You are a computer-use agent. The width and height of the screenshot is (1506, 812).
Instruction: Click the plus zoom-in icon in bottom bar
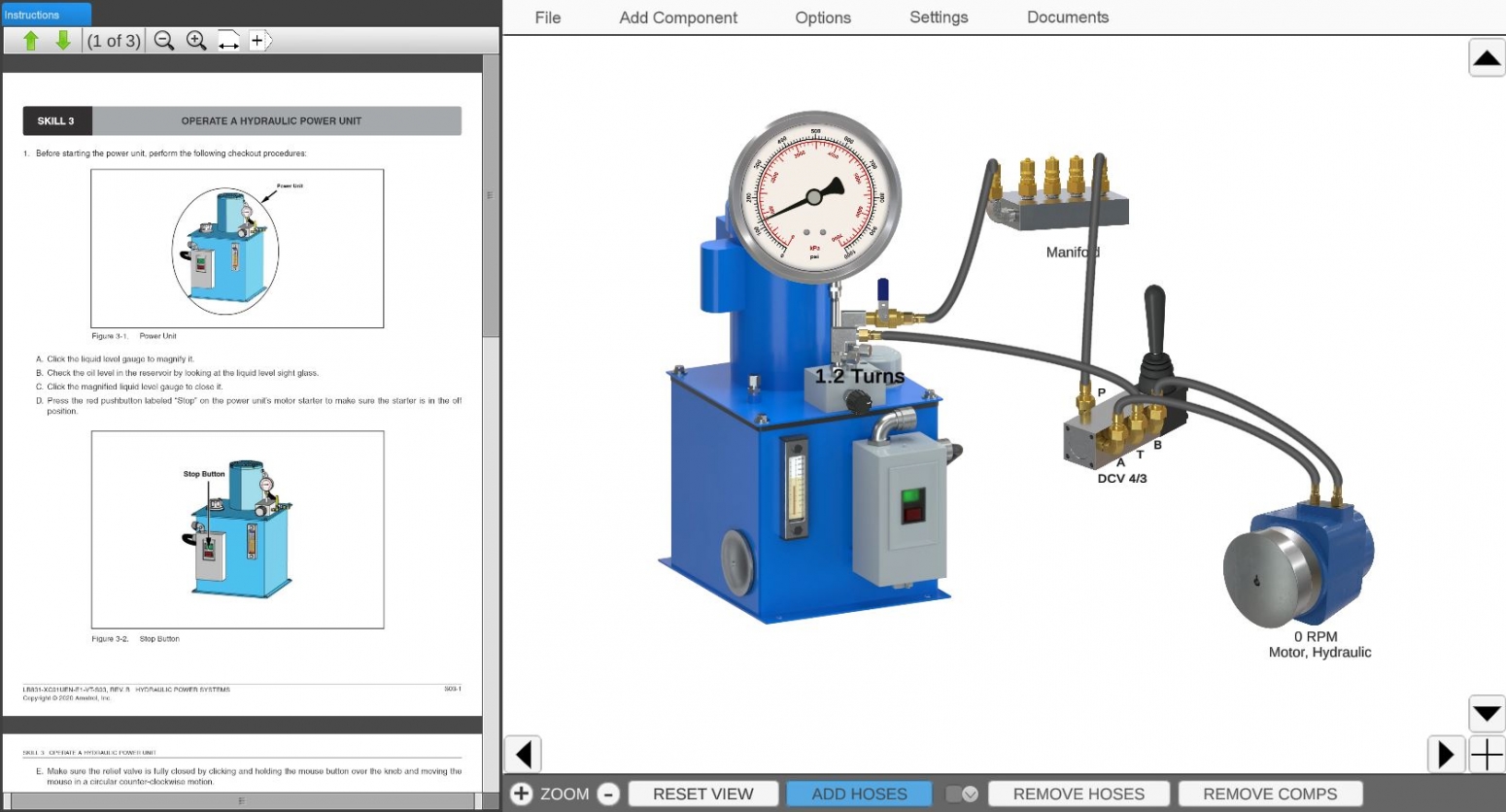pos(521,794)
